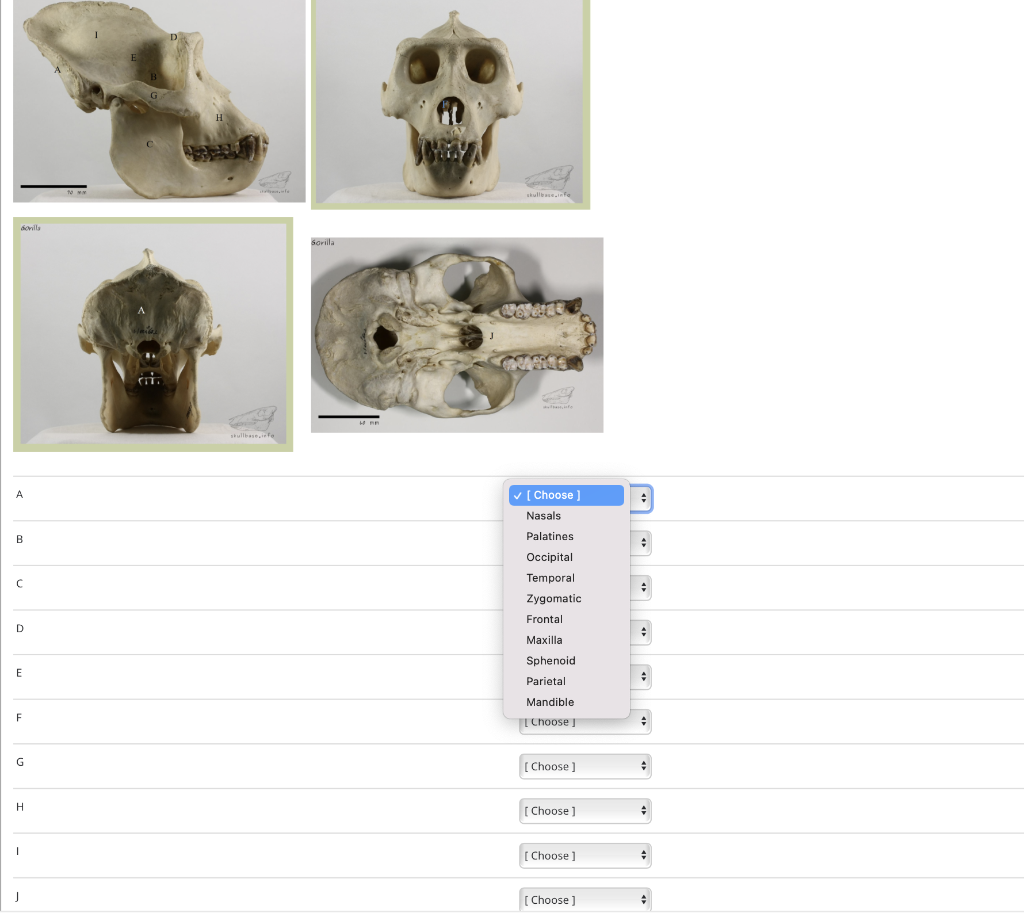The image size is (1024, 913).
Task: Click the lateral view gorilla skull image
Action: (x=159, y=101)
